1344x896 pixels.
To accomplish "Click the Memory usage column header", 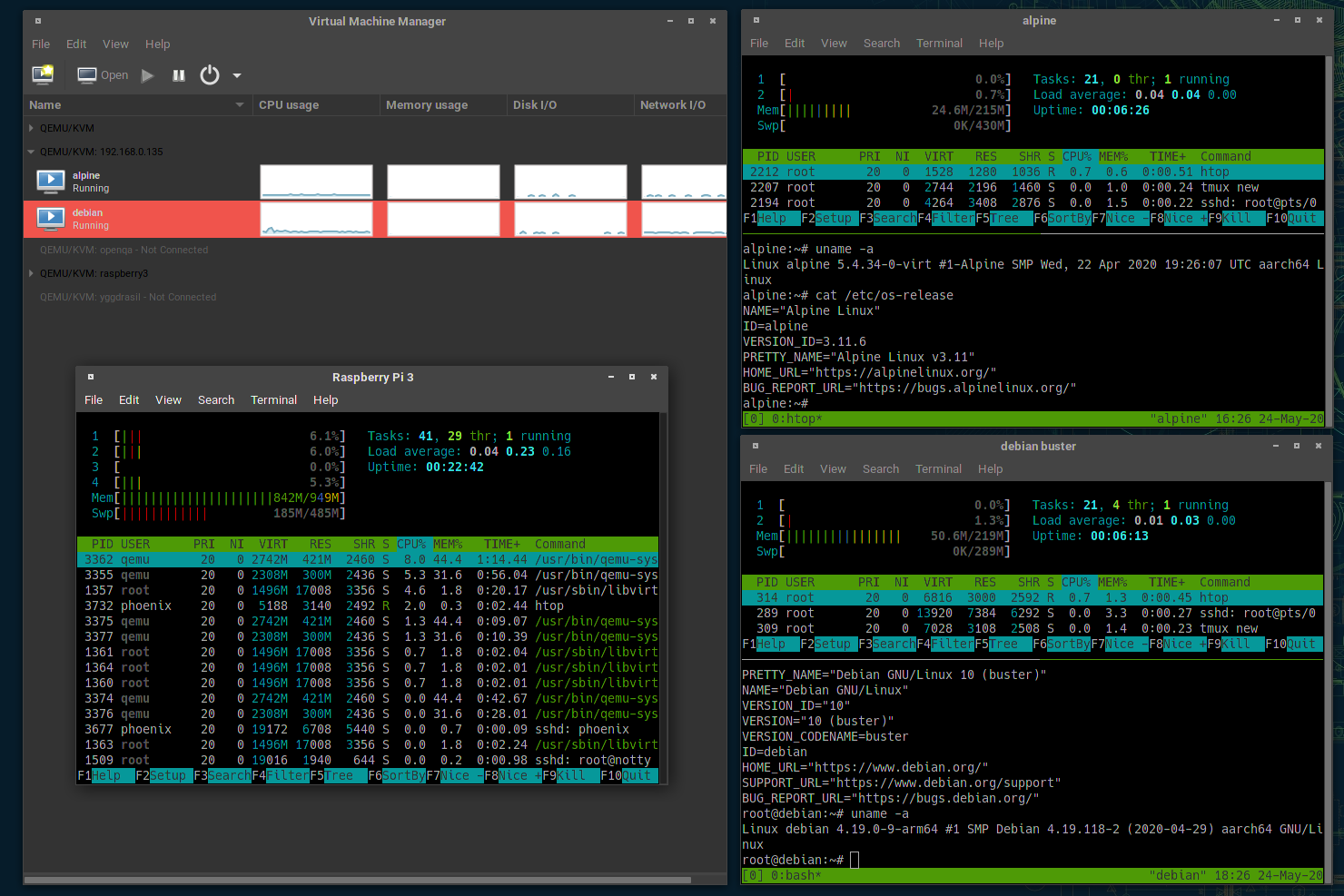I will (x=442, y=105).
